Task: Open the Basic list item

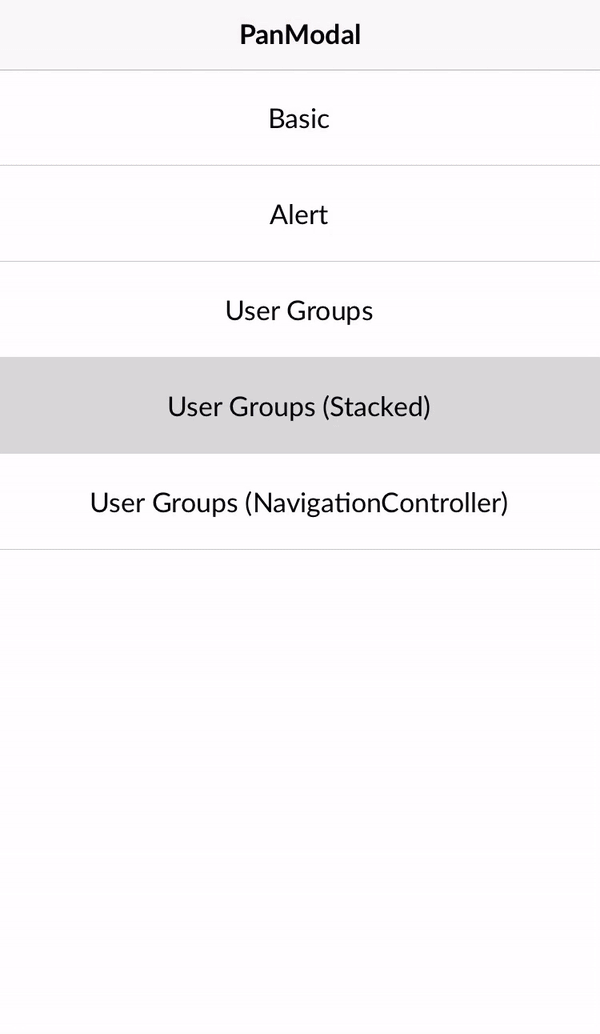Action: pyautogui.click(x=299, y=118)
